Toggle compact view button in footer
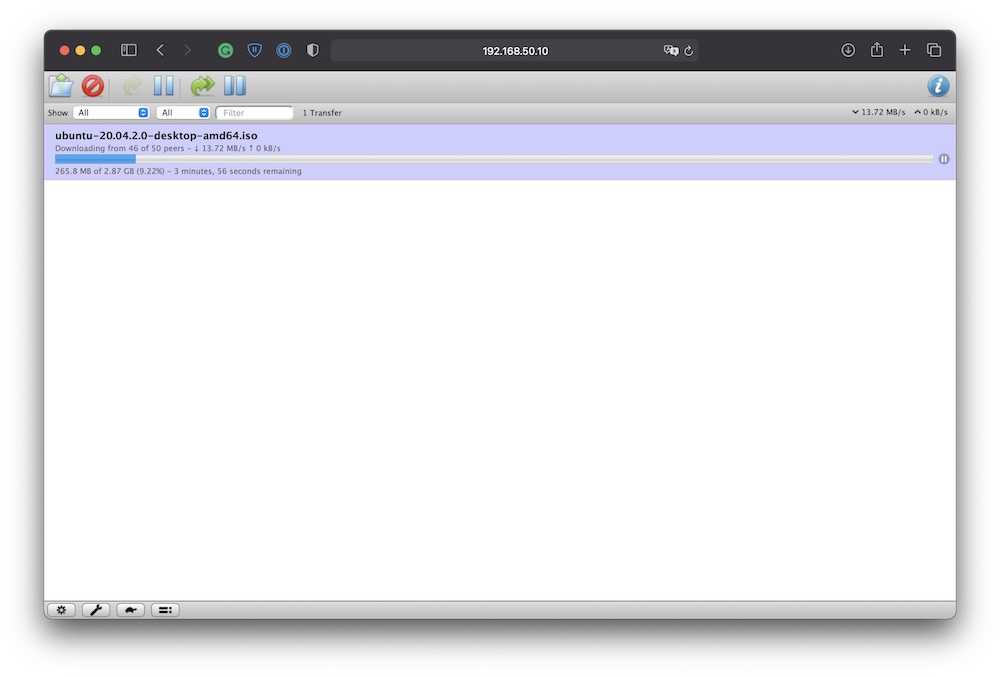 (165, 610)
